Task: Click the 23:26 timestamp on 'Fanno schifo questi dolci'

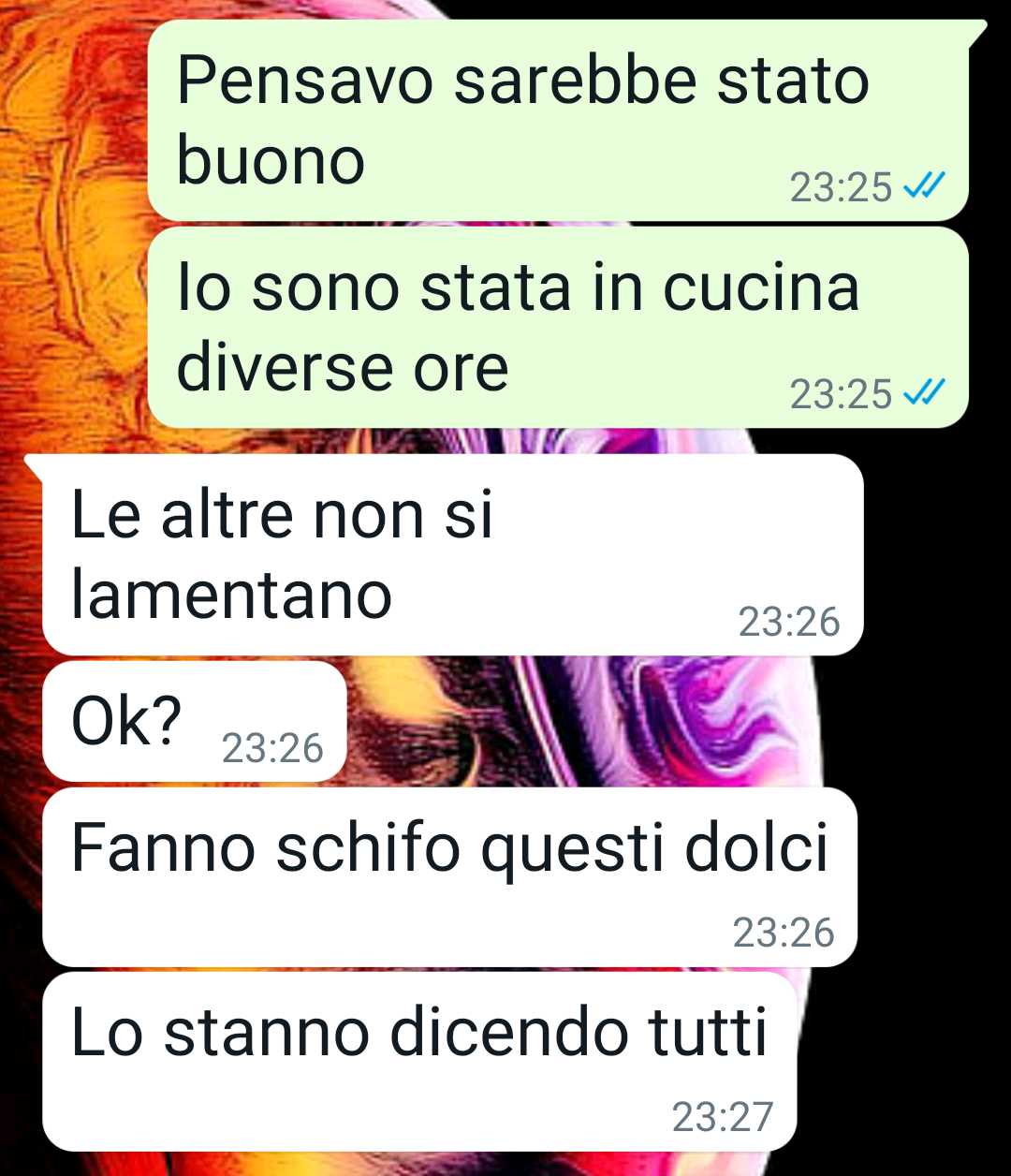Action: coord(784,933)
